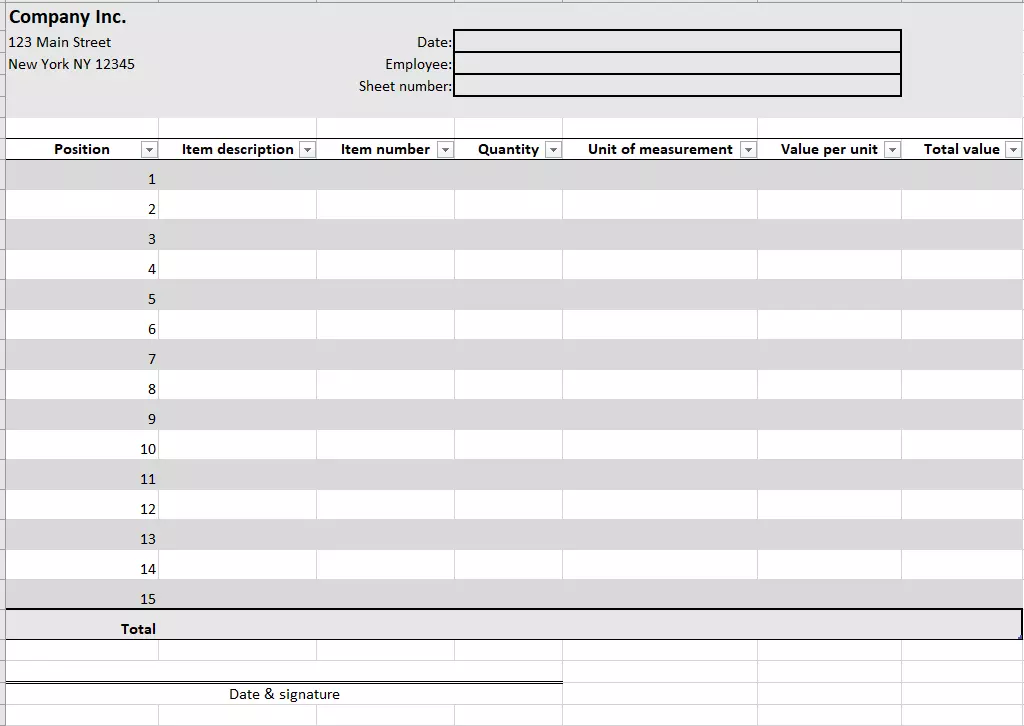1024x726 pixels.
Task: Click the Date input field
Action: (677, 41)
